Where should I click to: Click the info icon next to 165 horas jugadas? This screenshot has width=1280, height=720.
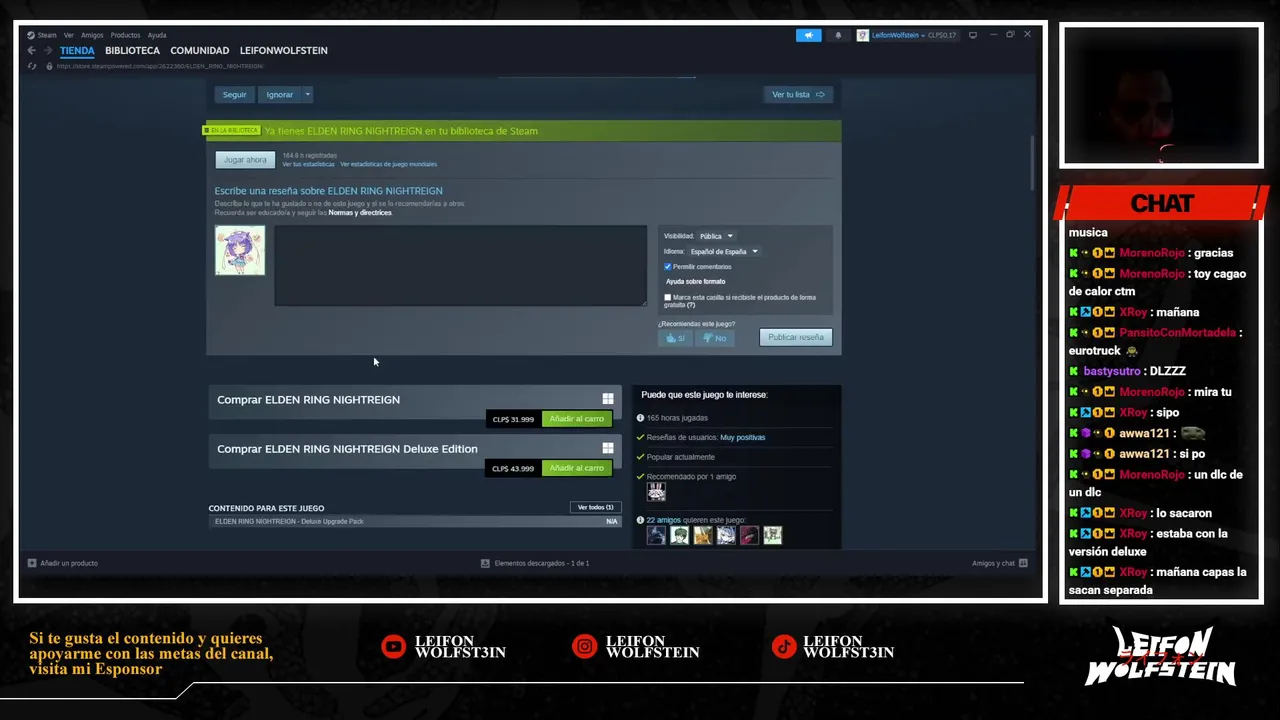641,418
